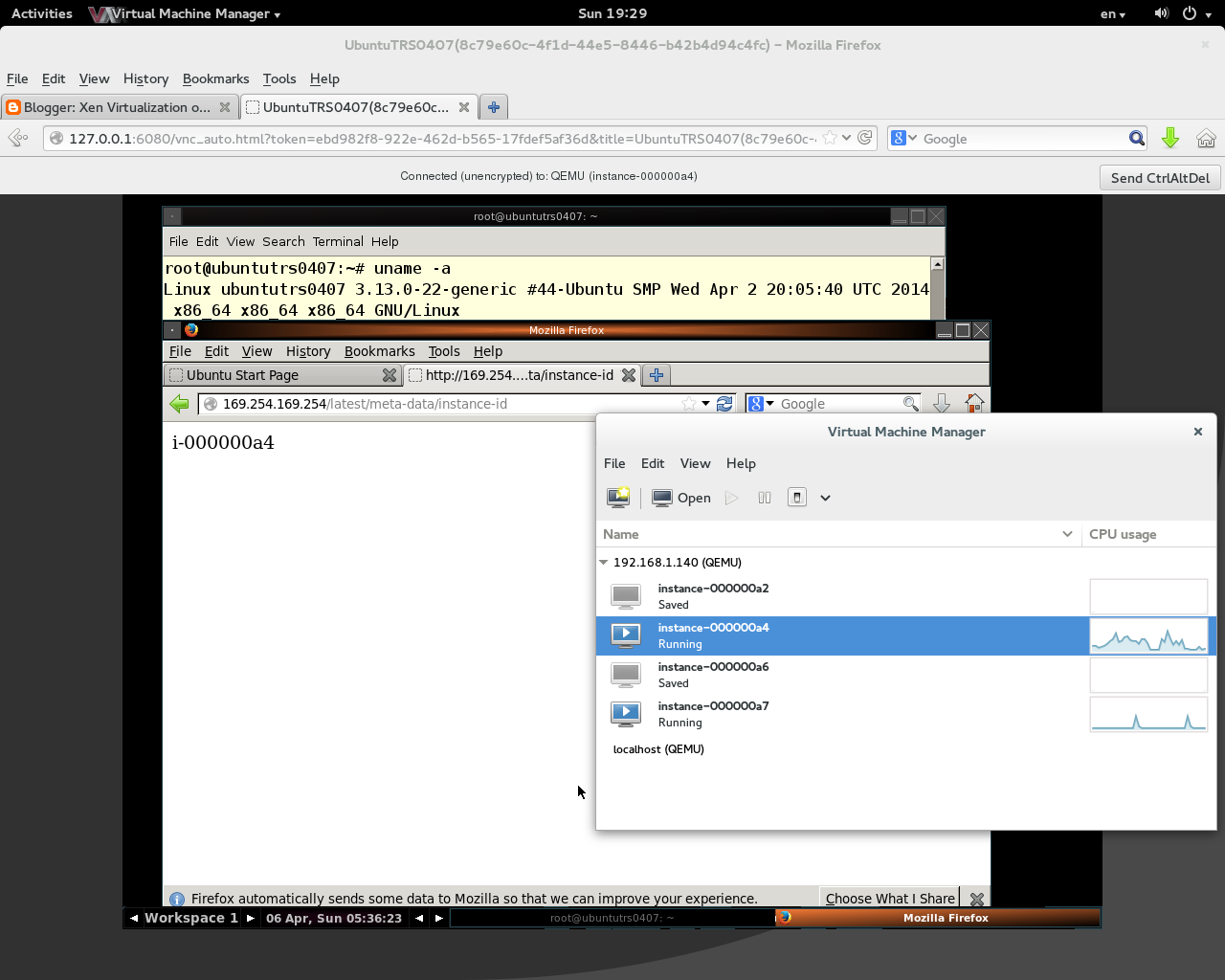1225x980 pixels.
Task: Click the Mozilla Firefox taskbar entry in guest panel
Action: [937, 918]
